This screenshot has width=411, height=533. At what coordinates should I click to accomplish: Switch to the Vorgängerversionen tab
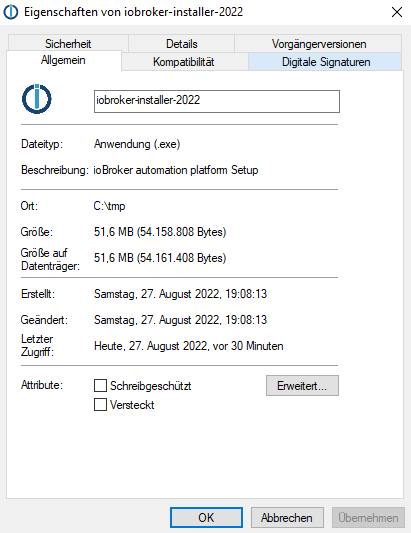[319, 44]
